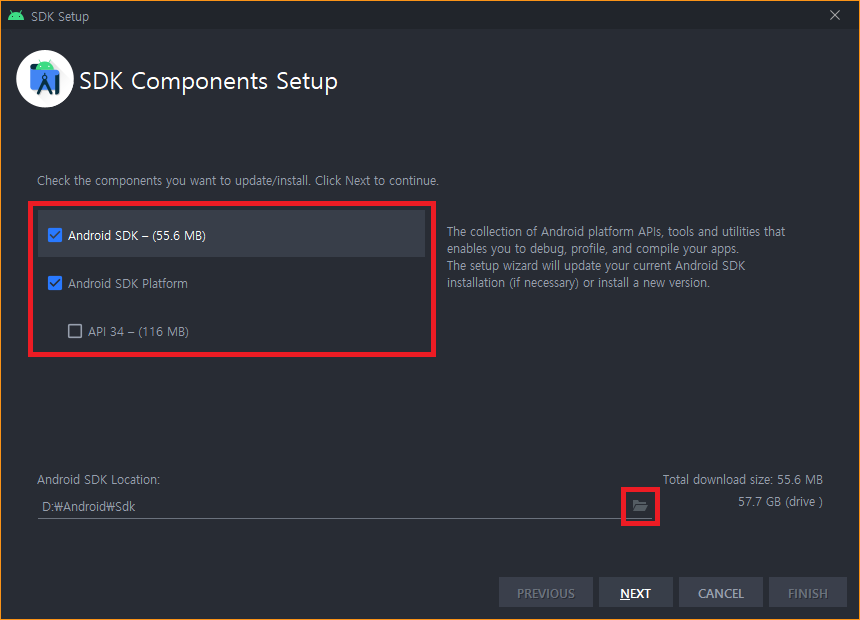Select the API 34 – (116 MB) row label

click(138, 332)
